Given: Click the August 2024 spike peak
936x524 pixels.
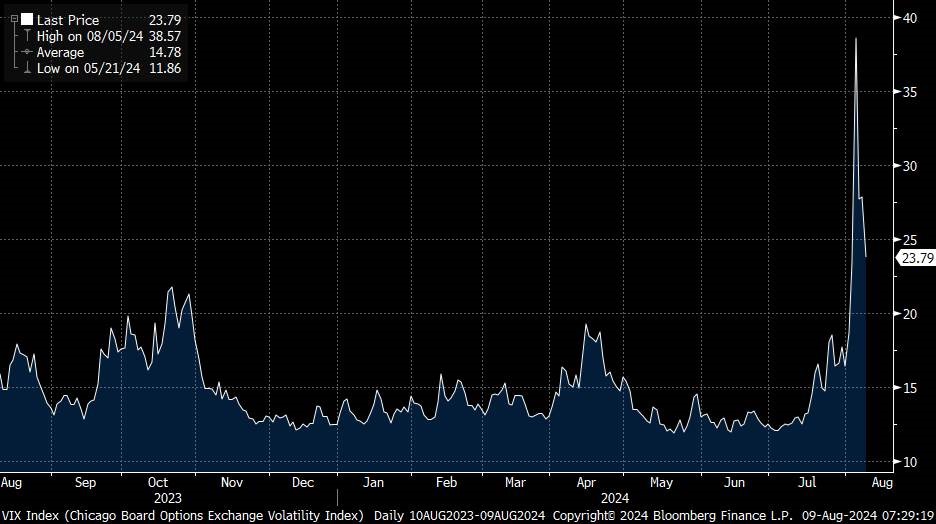Looking at the screenshot, I should (856, 39).
